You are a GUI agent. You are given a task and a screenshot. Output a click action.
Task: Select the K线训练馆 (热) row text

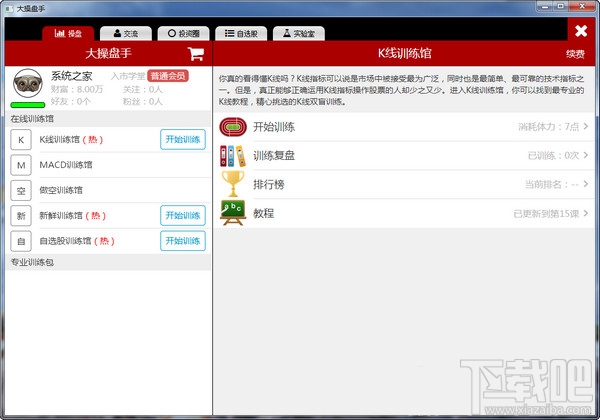pos(71,140)
